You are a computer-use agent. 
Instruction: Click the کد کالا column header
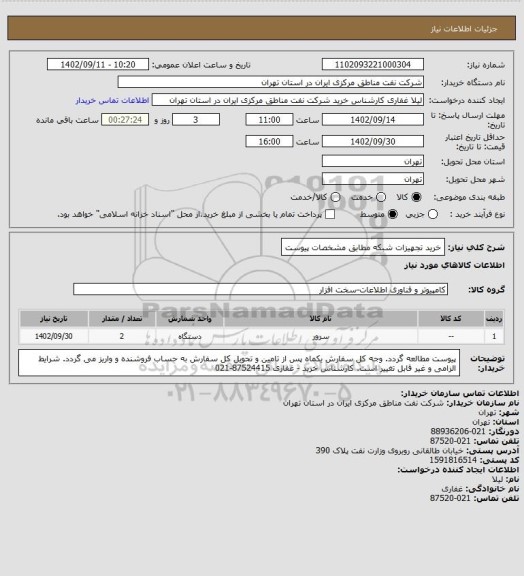(x=451, y=318)
